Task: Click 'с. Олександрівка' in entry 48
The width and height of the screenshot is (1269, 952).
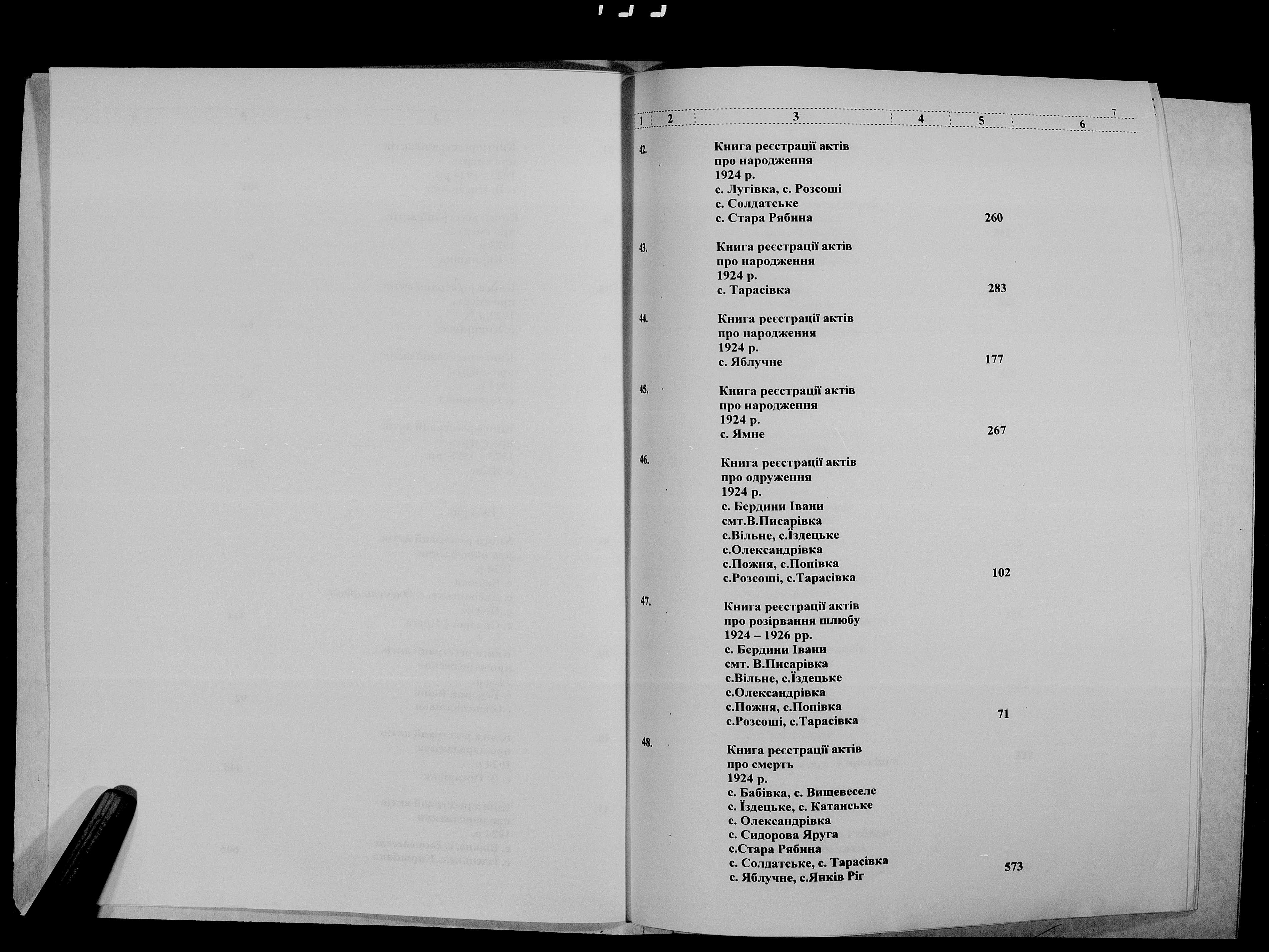Action: pos(780,821)
